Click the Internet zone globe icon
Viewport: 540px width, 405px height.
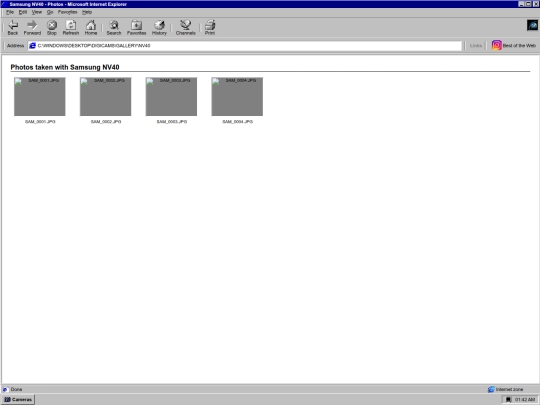[491, 390]
